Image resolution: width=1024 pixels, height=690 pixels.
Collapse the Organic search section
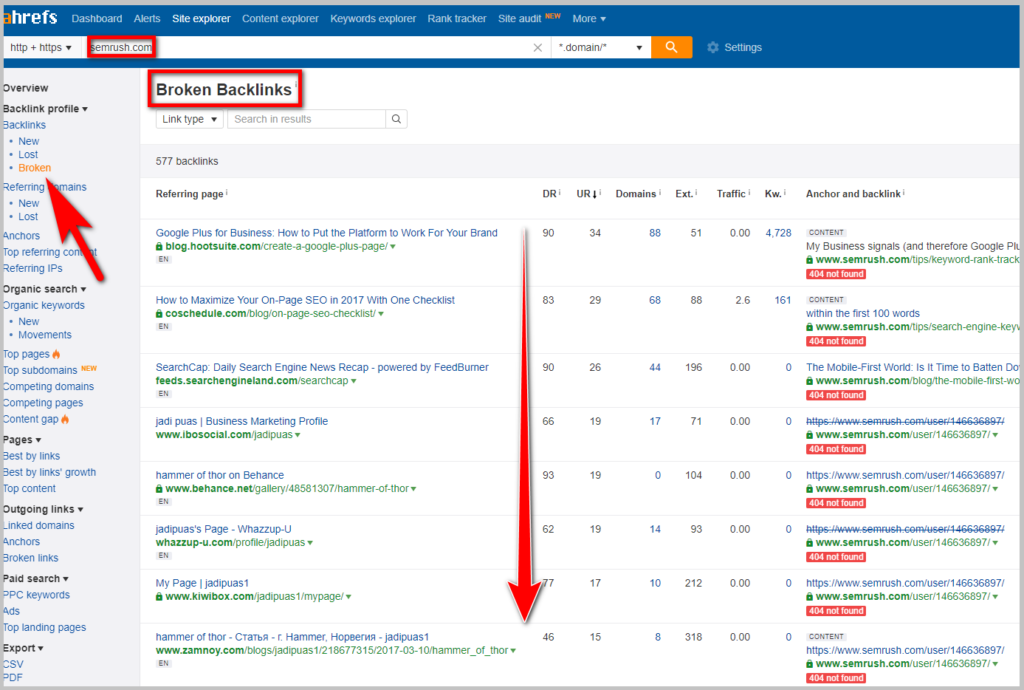point(44,289)
